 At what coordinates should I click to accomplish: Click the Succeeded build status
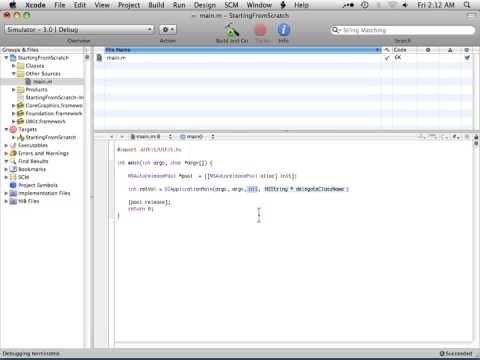click(x=456, y=353)
